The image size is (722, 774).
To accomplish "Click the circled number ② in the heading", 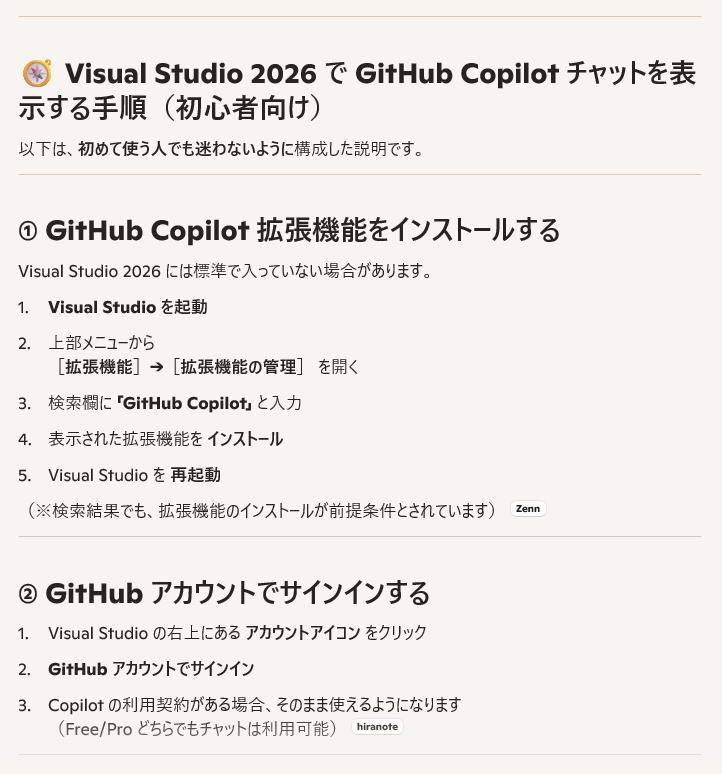I will (28, 594).
